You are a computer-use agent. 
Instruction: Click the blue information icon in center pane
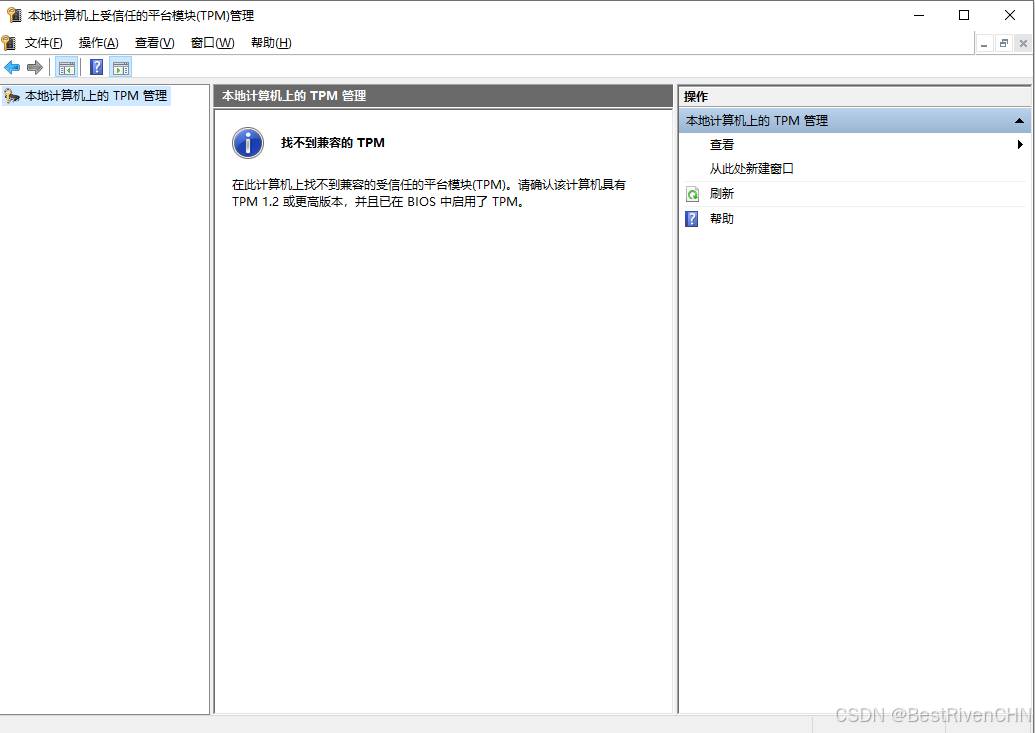click(x=248, y=143)
